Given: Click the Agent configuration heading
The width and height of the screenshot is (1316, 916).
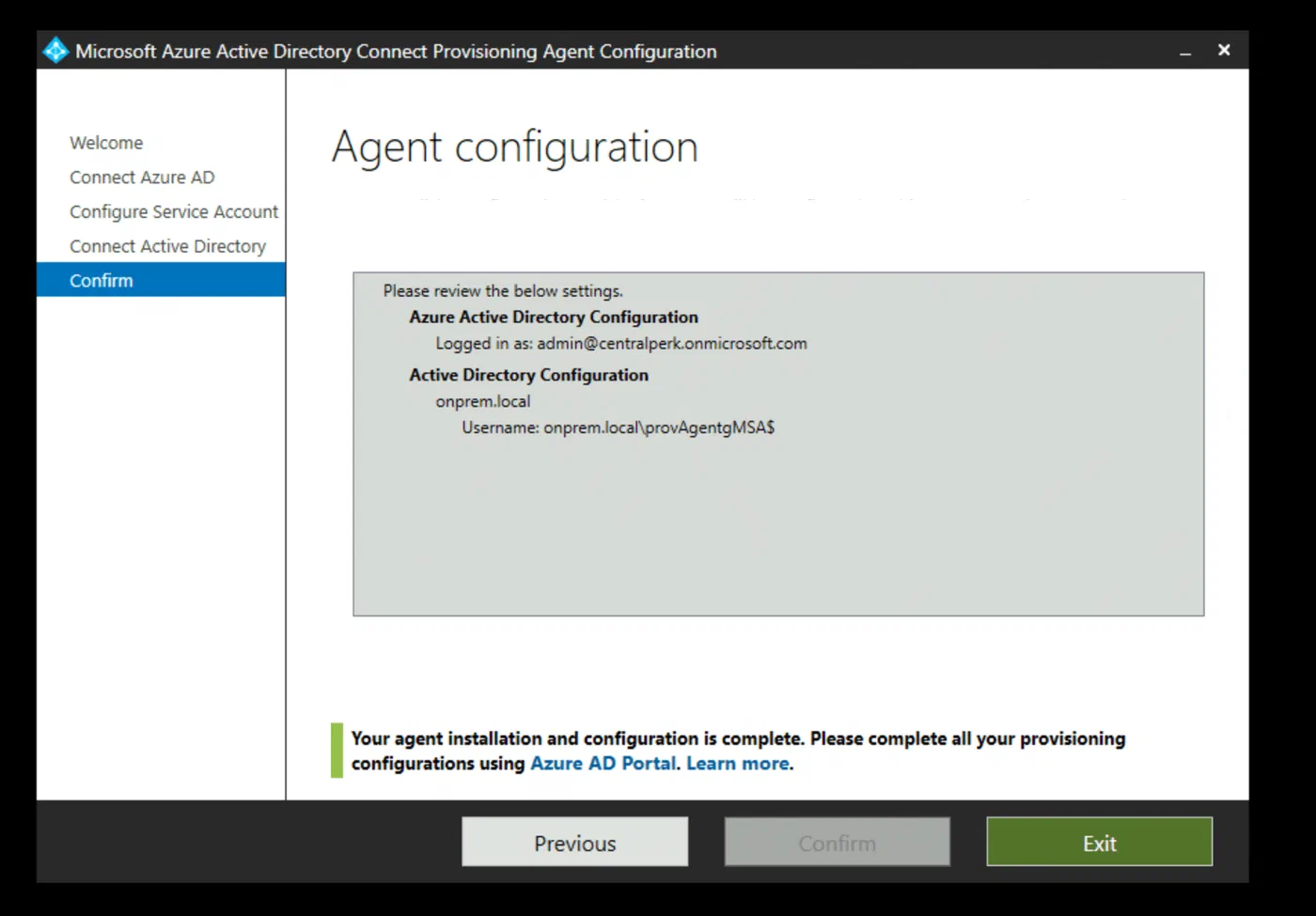Looking at the screenshot, I should tap(515, 147).
